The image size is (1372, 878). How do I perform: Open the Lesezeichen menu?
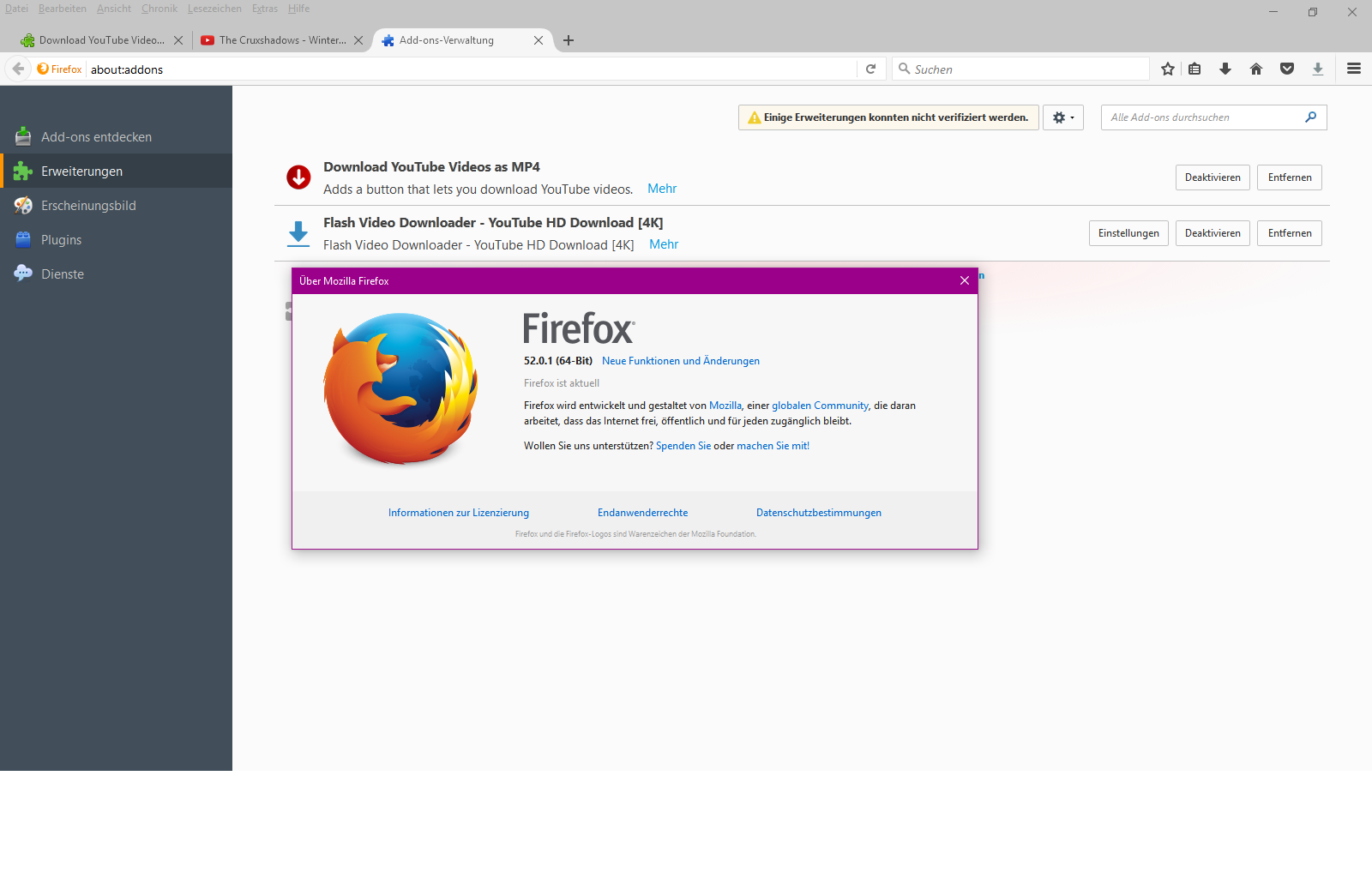(214, 9)
